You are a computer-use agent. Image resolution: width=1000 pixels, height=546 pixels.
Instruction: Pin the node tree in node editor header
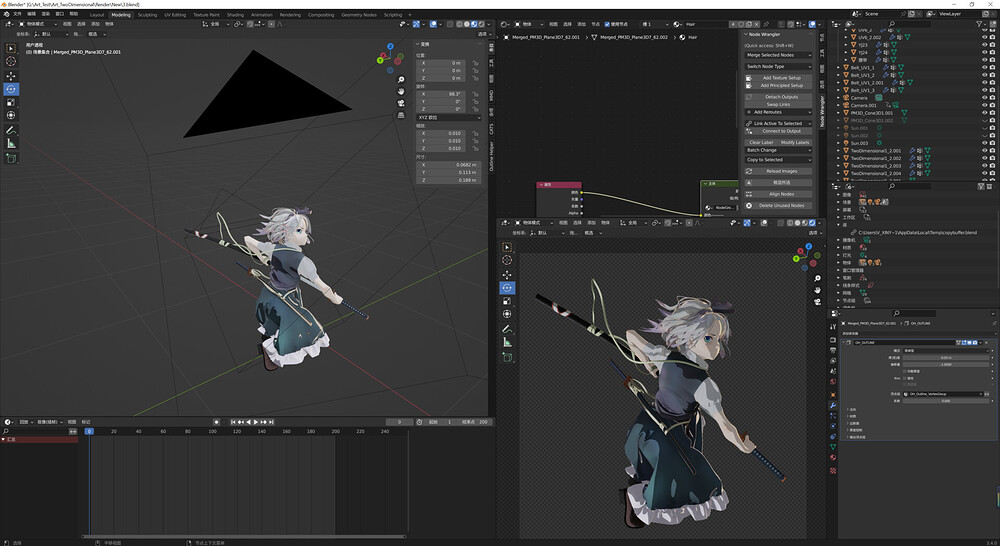point(766,24)
